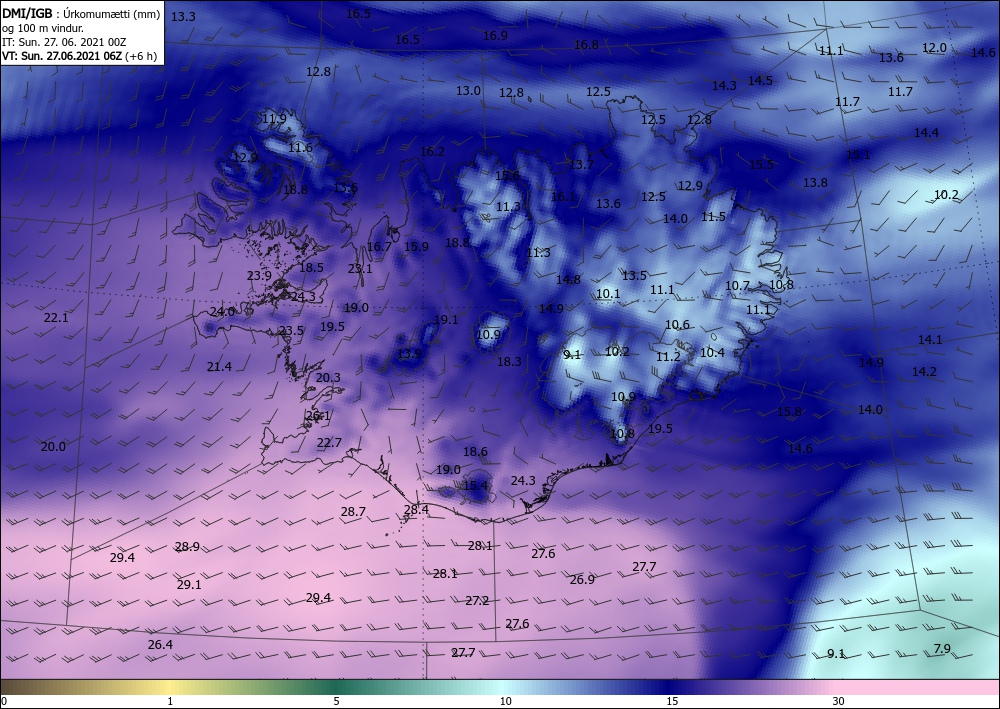
Task: Click the map value 16.1
Action: [x=563, y=197]
